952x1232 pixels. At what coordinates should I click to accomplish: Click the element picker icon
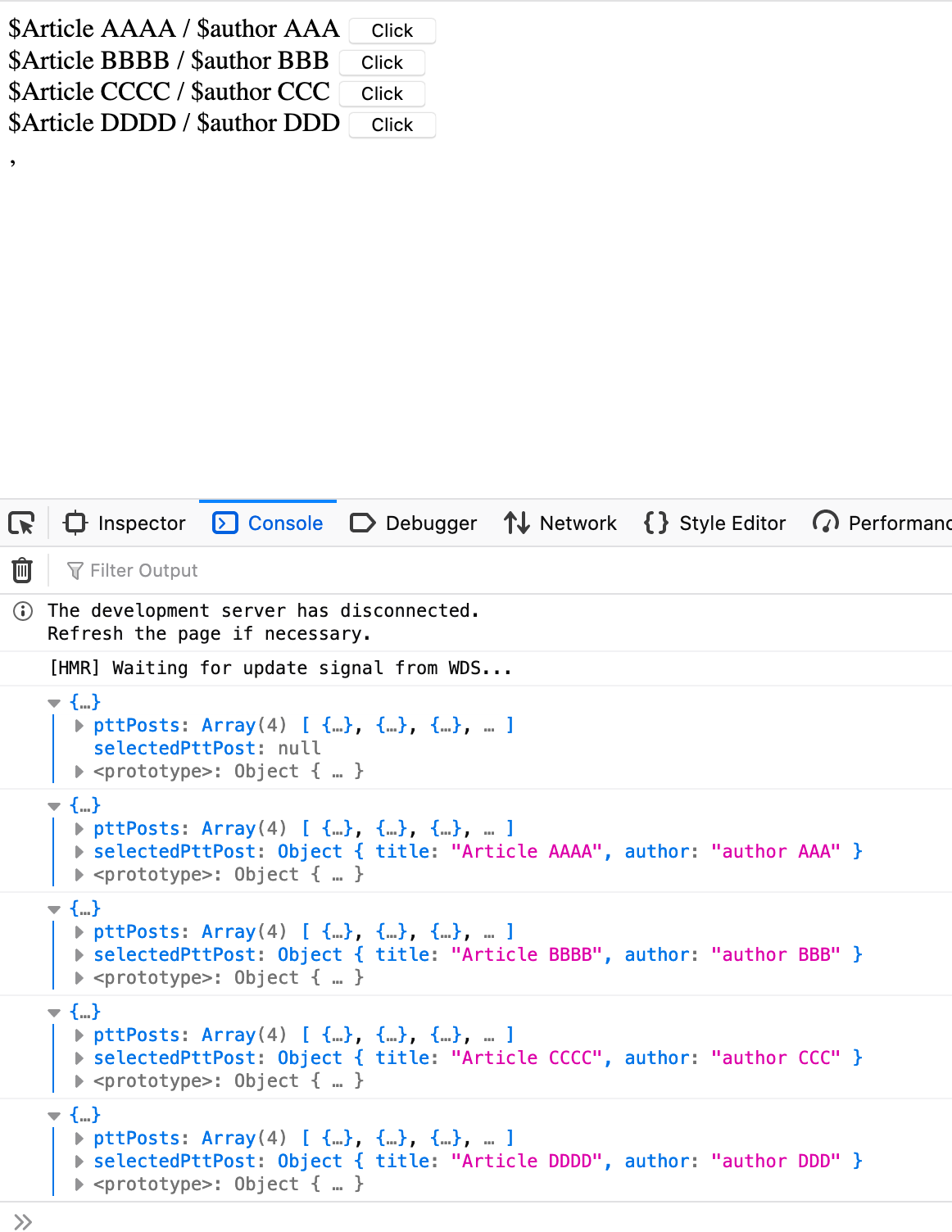(x=22, y=523)
